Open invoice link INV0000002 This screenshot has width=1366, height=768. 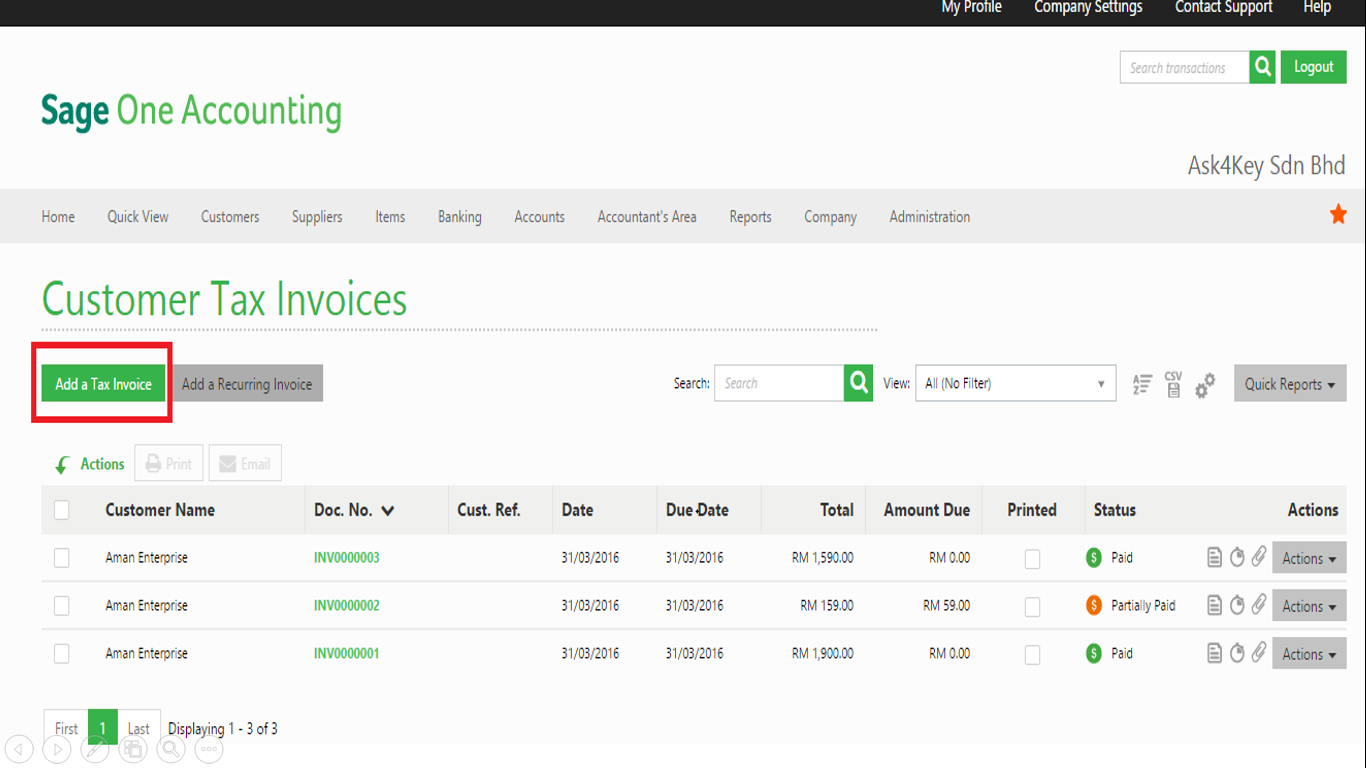[347, 606]
